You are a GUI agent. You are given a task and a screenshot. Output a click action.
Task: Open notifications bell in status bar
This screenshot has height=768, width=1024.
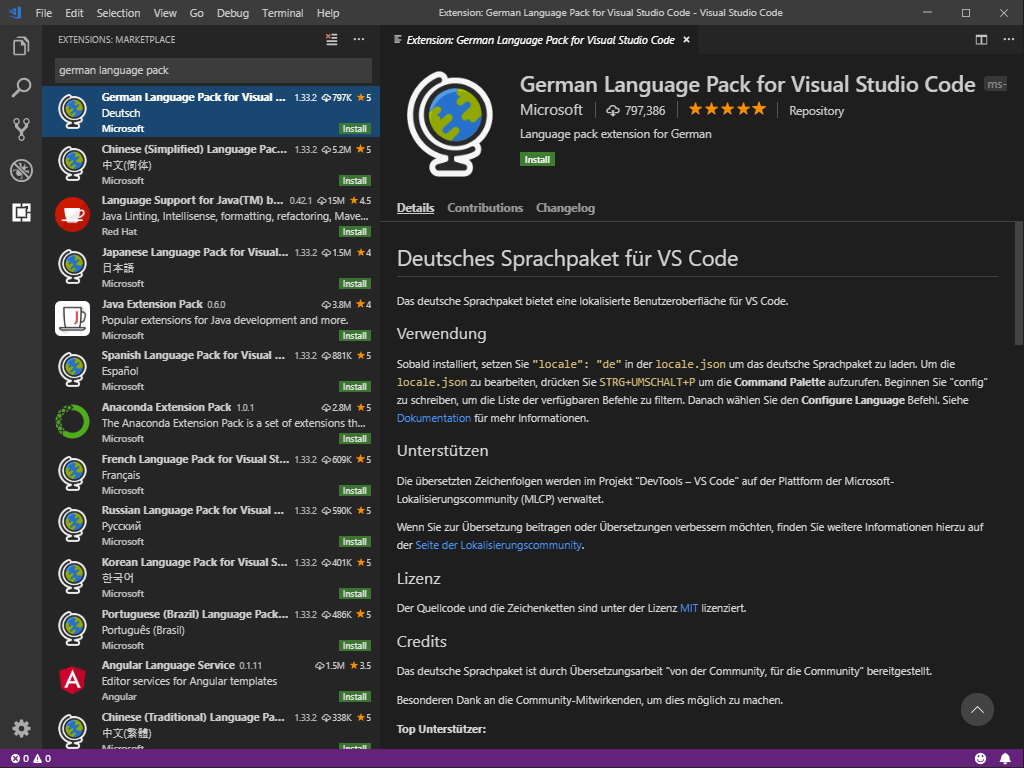click(1005, 758)
